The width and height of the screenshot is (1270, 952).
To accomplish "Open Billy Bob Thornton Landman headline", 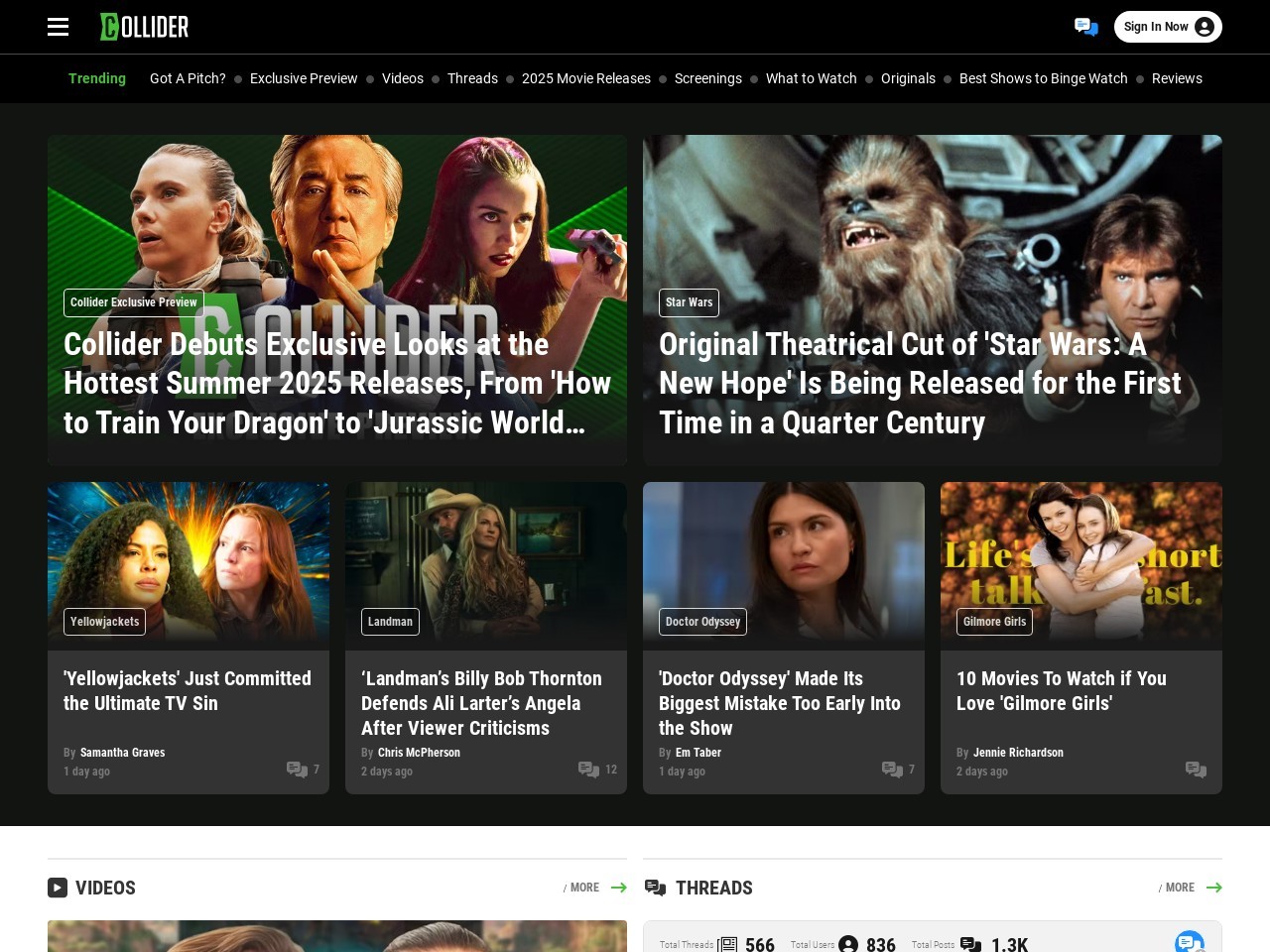I will pos(482,703).
